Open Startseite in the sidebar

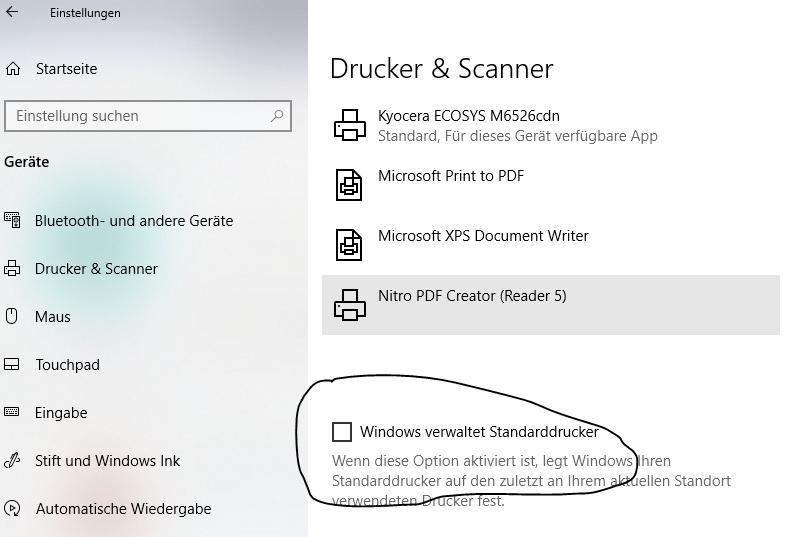tap(66, 69)
